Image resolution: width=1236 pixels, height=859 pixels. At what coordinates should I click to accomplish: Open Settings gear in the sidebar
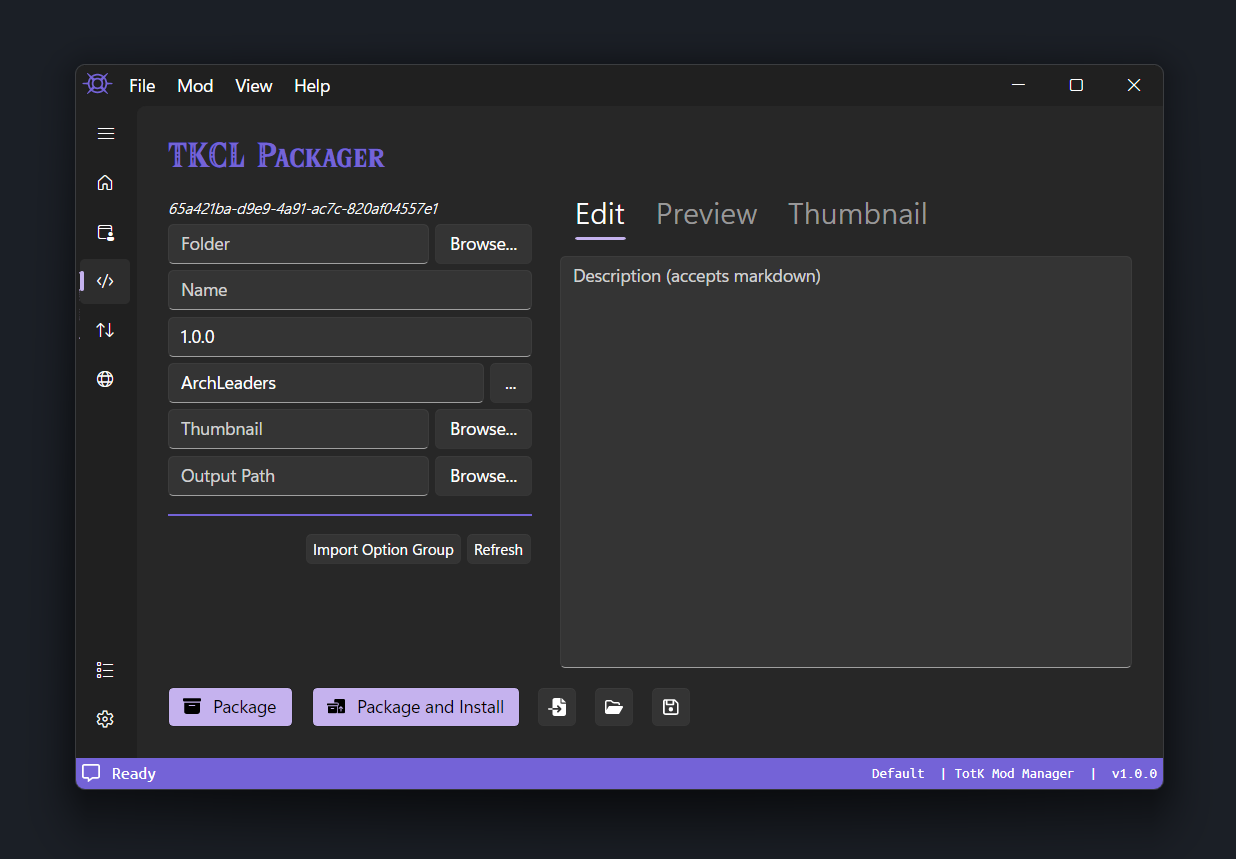(x=105, y=719)
